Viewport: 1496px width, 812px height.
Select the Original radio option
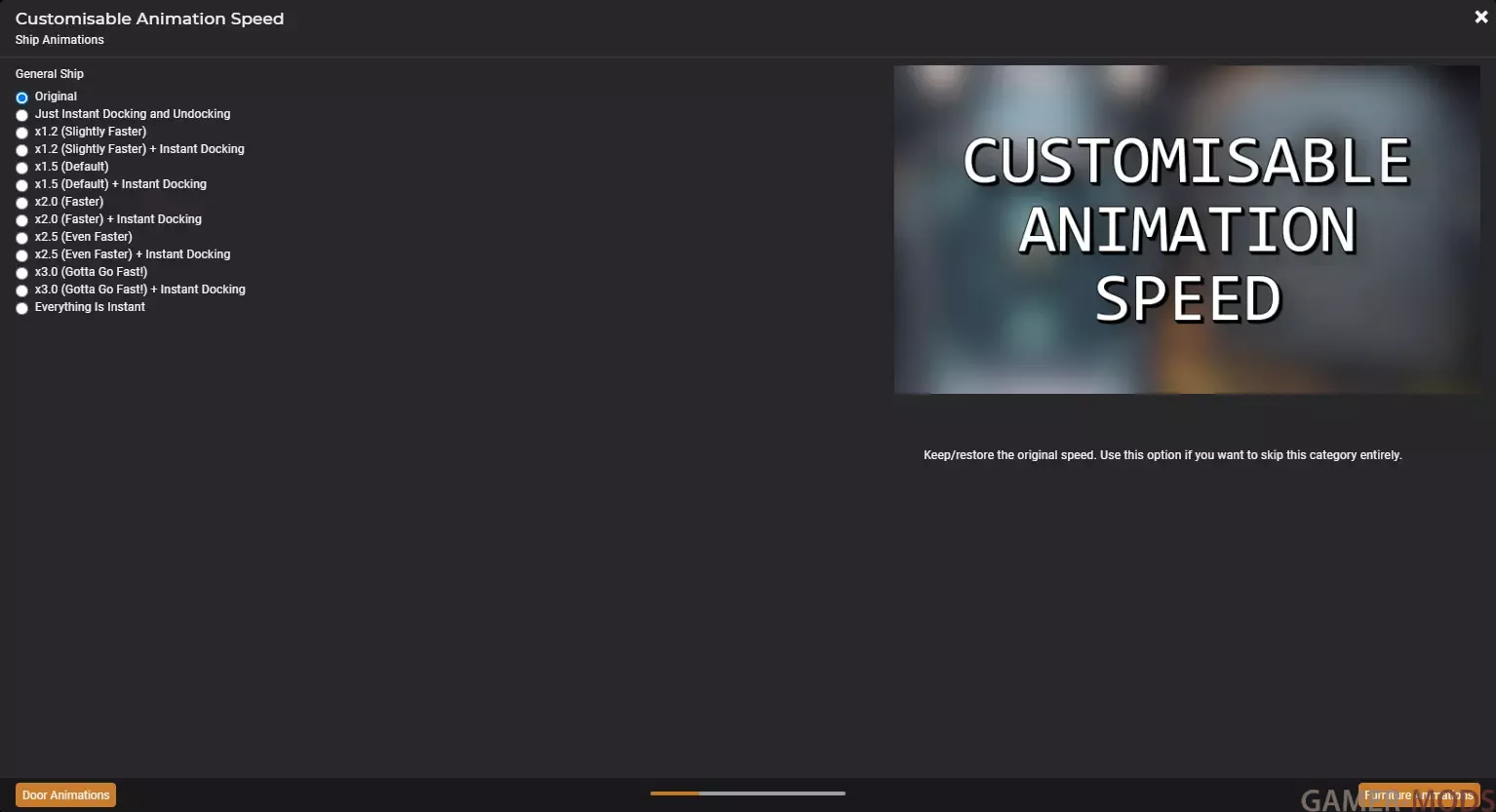pyautogui.click(x=21, y=97)
